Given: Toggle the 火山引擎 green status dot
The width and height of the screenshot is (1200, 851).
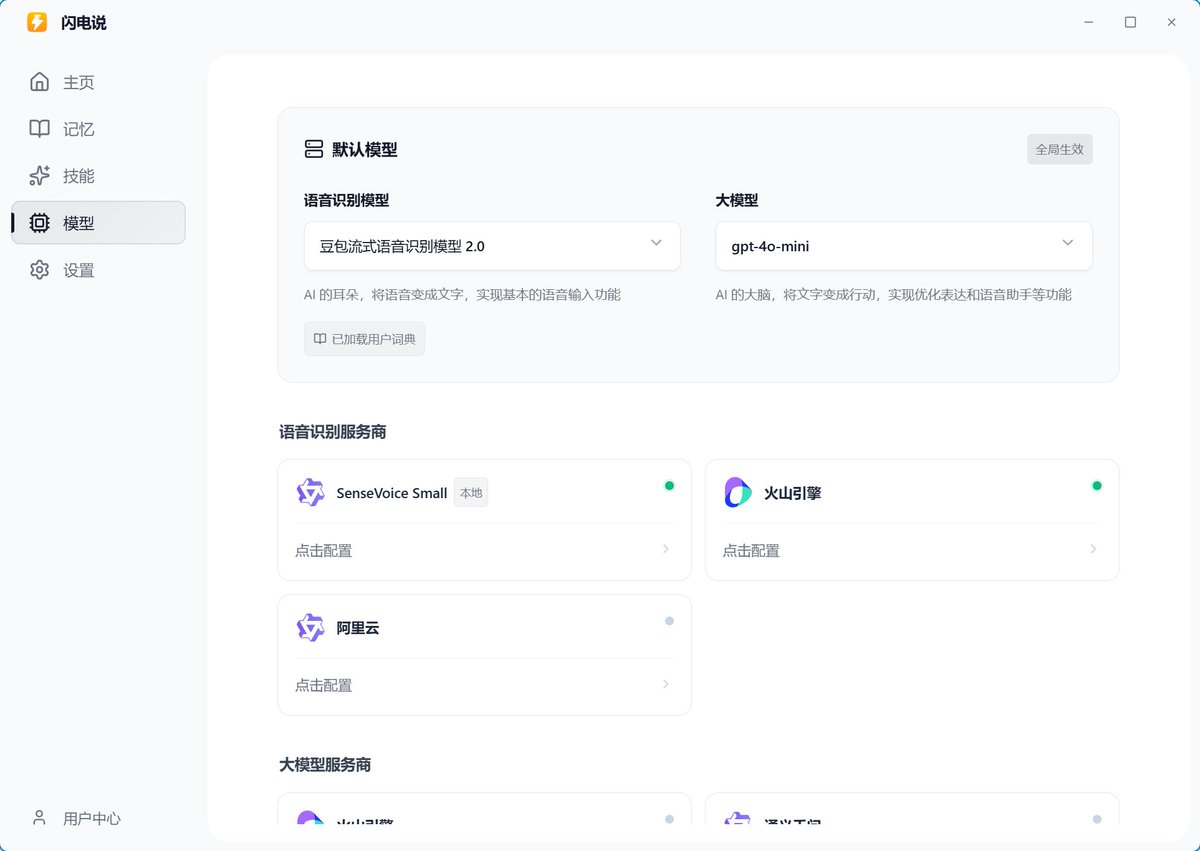Looking at the screenshot, I should point(1097,486).
